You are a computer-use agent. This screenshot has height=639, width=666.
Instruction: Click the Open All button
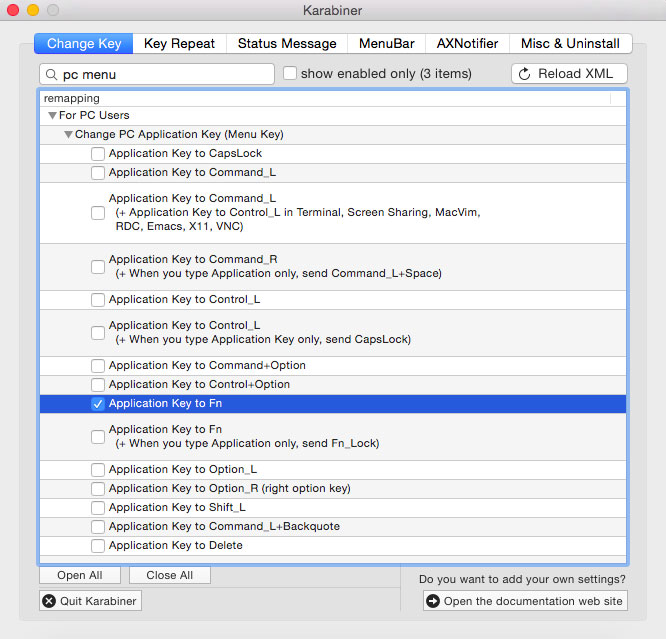pos(80,575)
